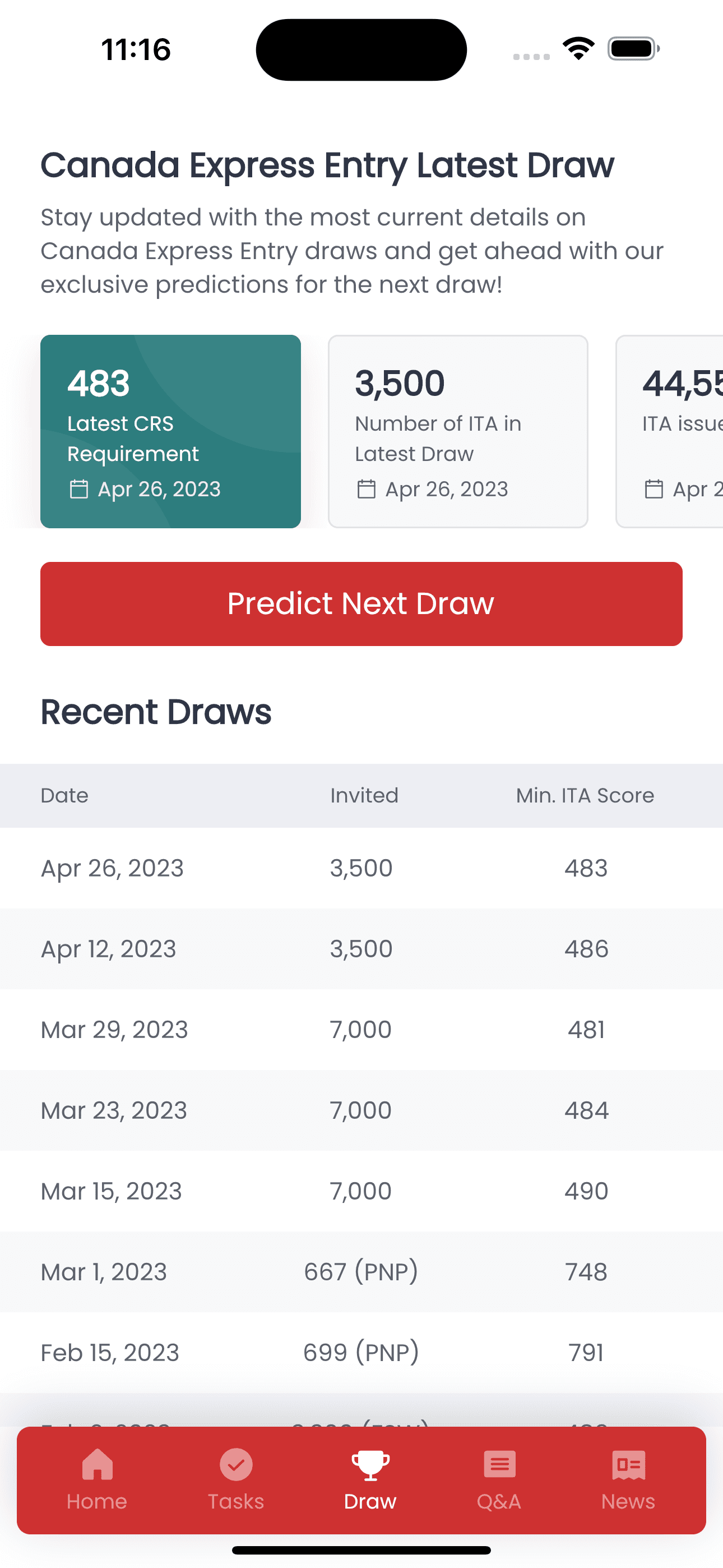Open the Q&A chat icon
Image resolution: width=723 pixels, height=1568 pixels.
[x=499, y=1464]
